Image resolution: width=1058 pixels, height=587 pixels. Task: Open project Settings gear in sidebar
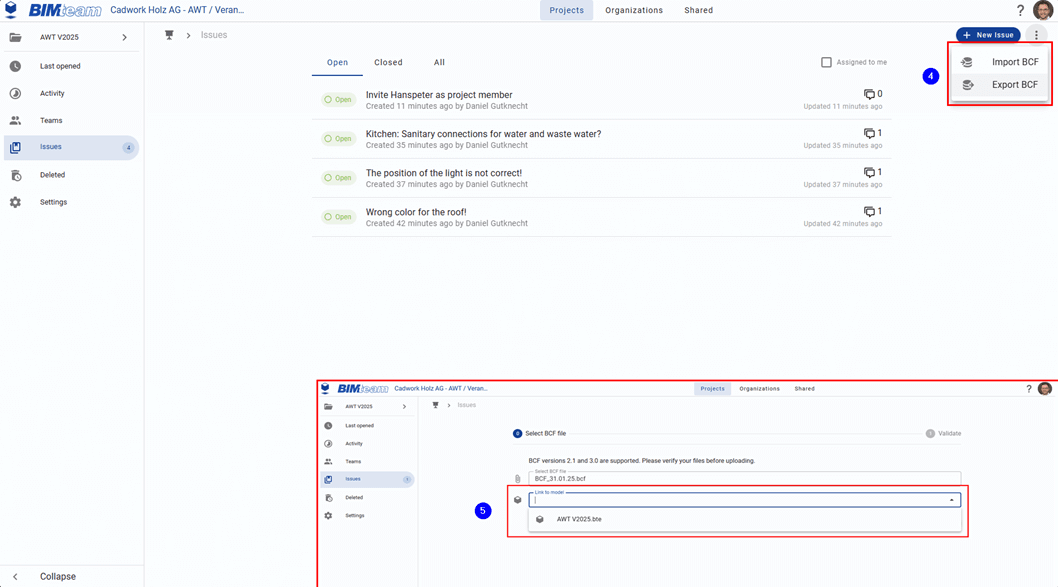click(15, 202)
